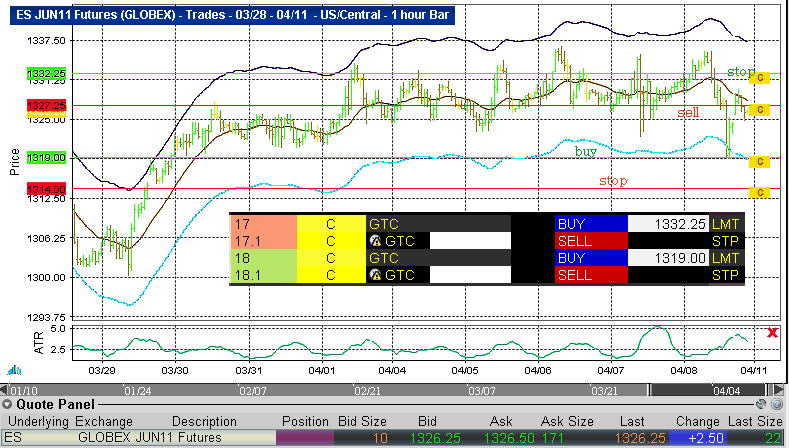Open the chart tools icon below the ATR axis
The image size is (789, 448).
click(14, 370)
